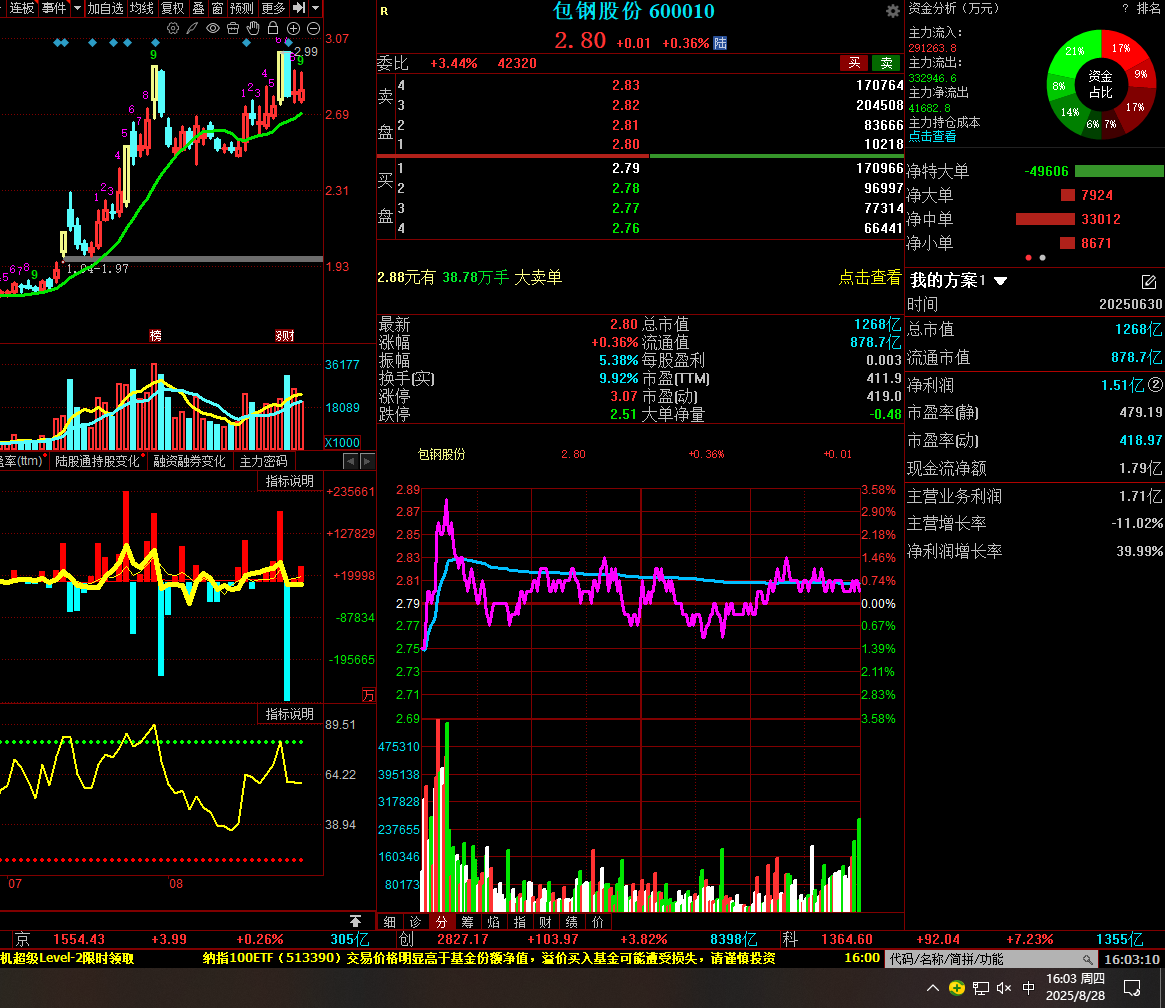Image resolution: width=1165 pixels, height=1008 pixels.
Task: Switch to 融资融券变化 indicator tab
Action: point(189,461)
